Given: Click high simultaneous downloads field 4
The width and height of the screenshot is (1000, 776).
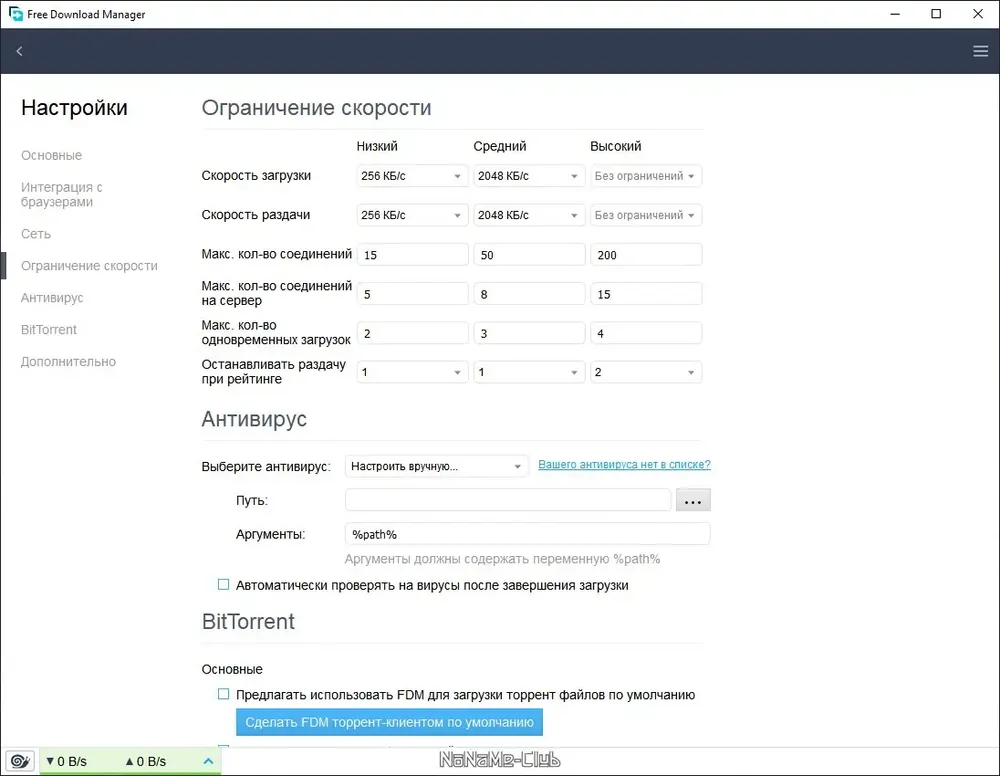Looking at the screenshot, I should click(x=646, y=333).
